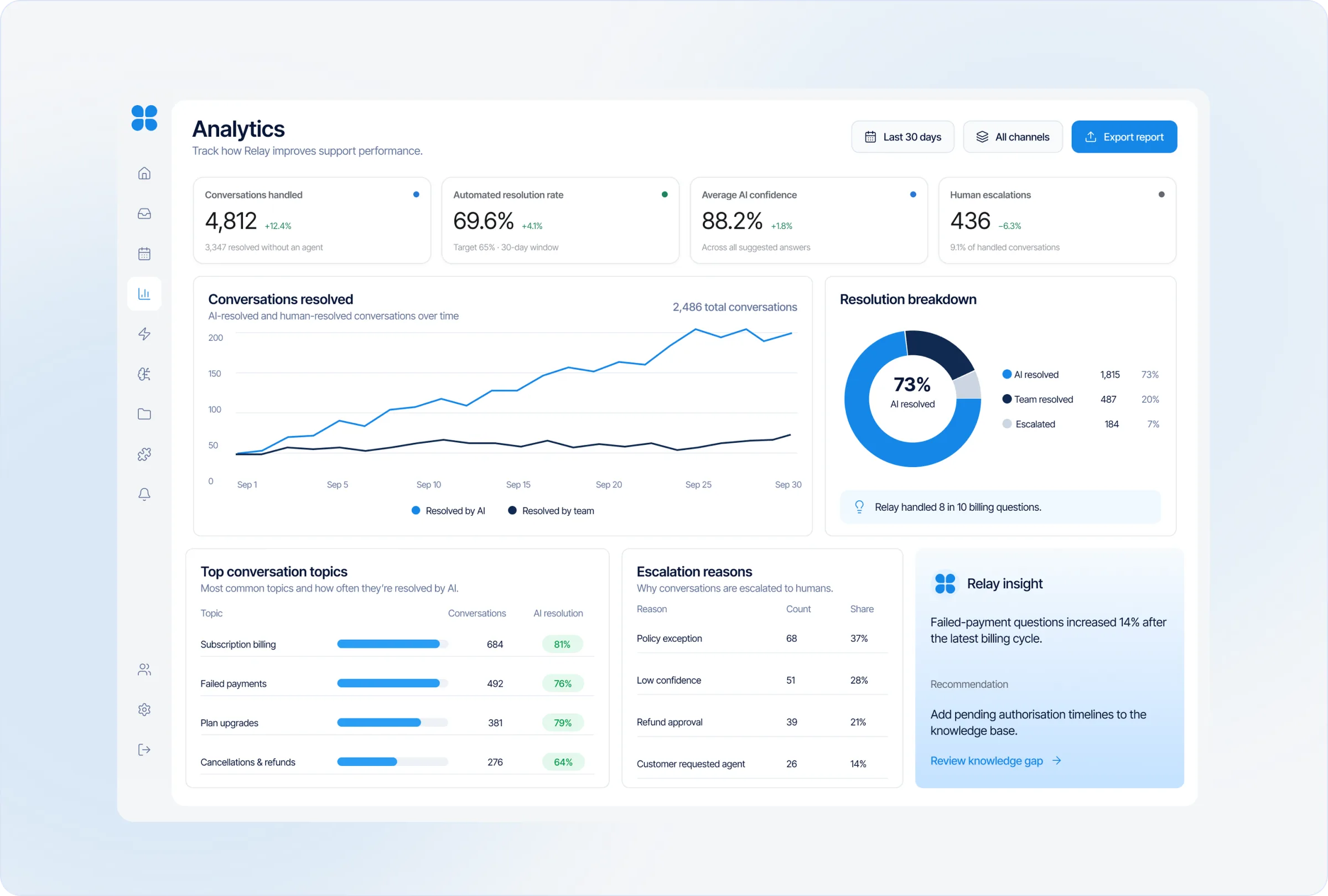Open the bell notifications icon
The height and width of the screenshot is (896, 1328).
point(144,494)
